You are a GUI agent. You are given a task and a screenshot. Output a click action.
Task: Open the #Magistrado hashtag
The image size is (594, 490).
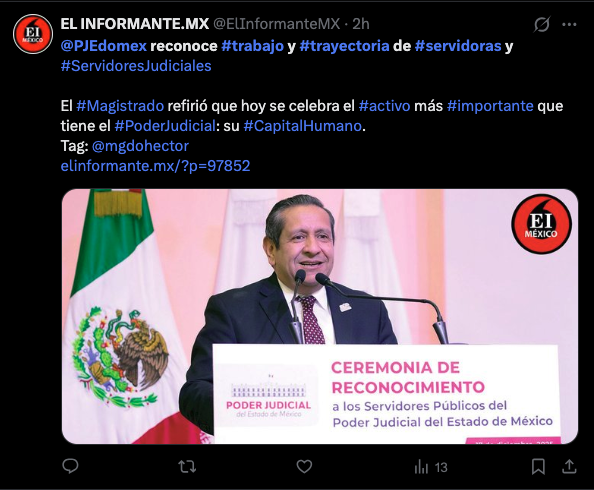click(120, 106)
